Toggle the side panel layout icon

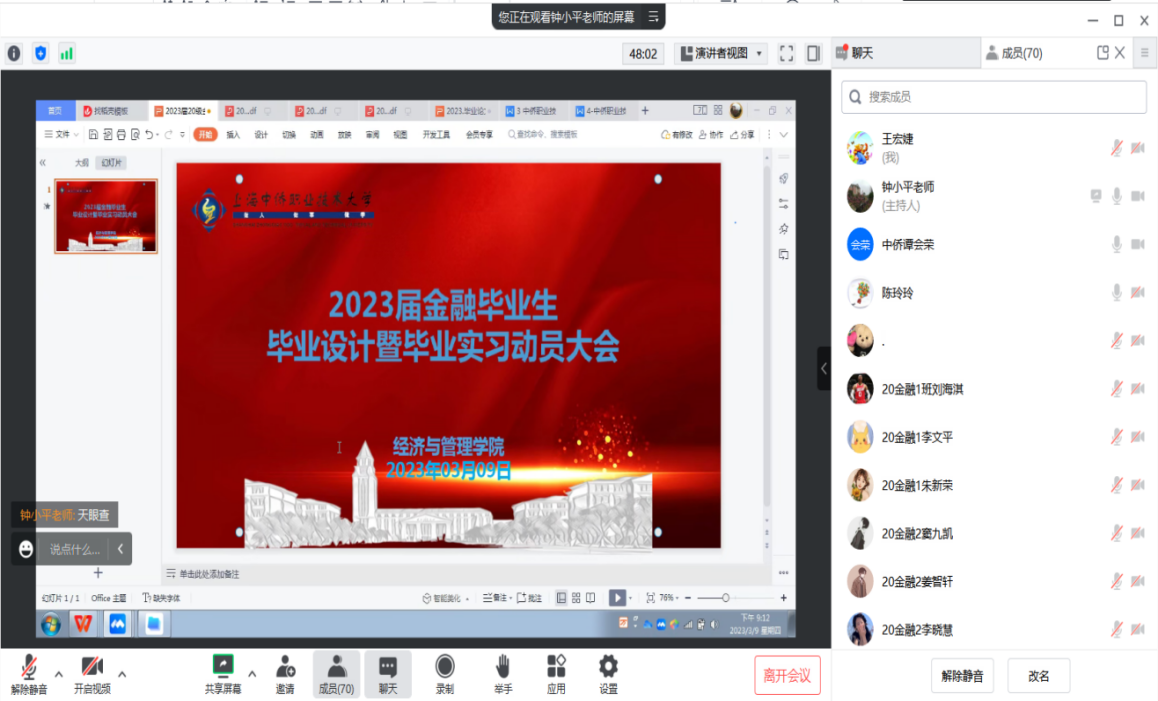[x=813, y=53]
